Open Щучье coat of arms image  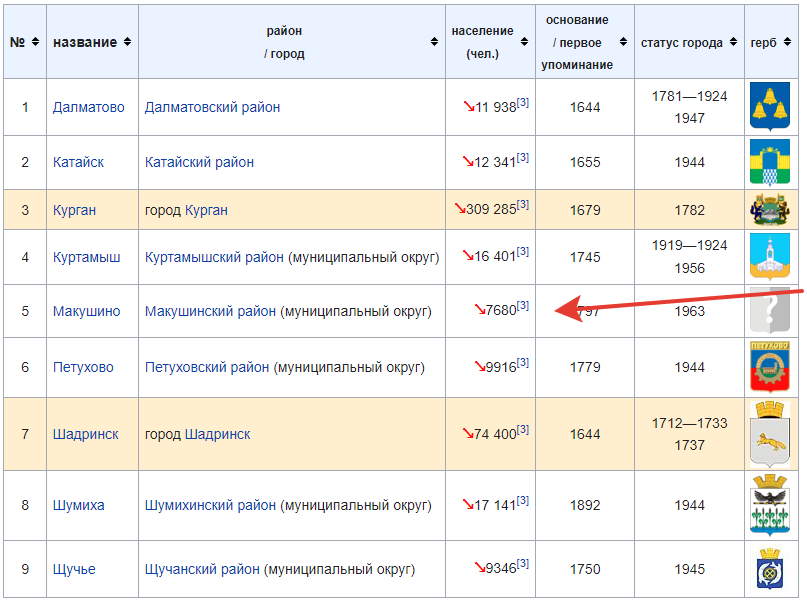(770, 569)
